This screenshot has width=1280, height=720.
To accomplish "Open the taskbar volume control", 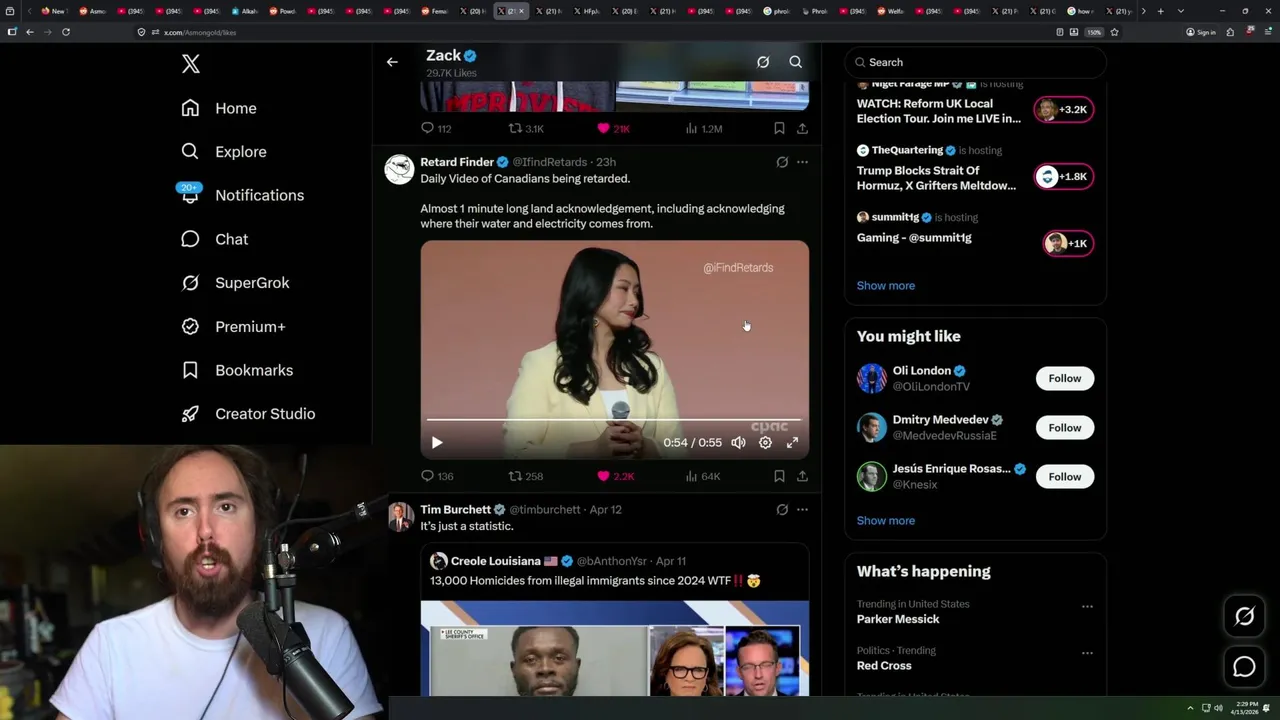I will 1218,708.
